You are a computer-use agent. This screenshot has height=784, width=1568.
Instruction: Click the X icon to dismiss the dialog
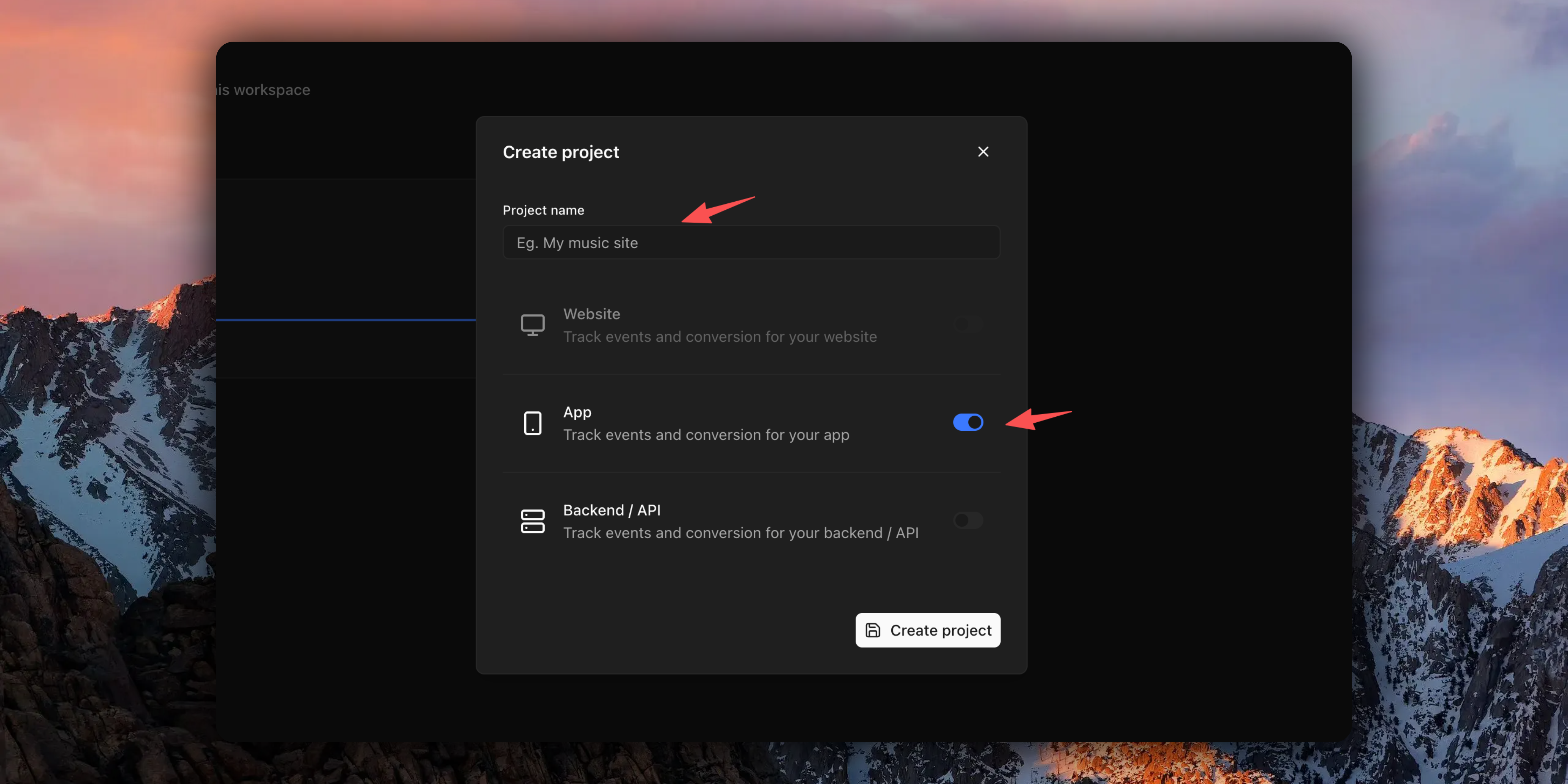click(x=983, y=152)
